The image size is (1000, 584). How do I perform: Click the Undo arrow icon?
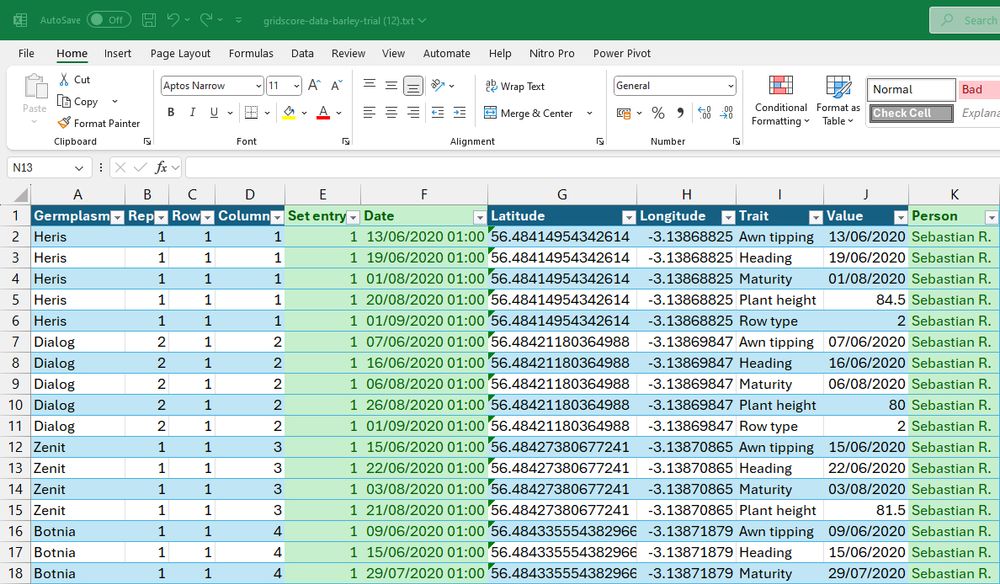point(173,20)
